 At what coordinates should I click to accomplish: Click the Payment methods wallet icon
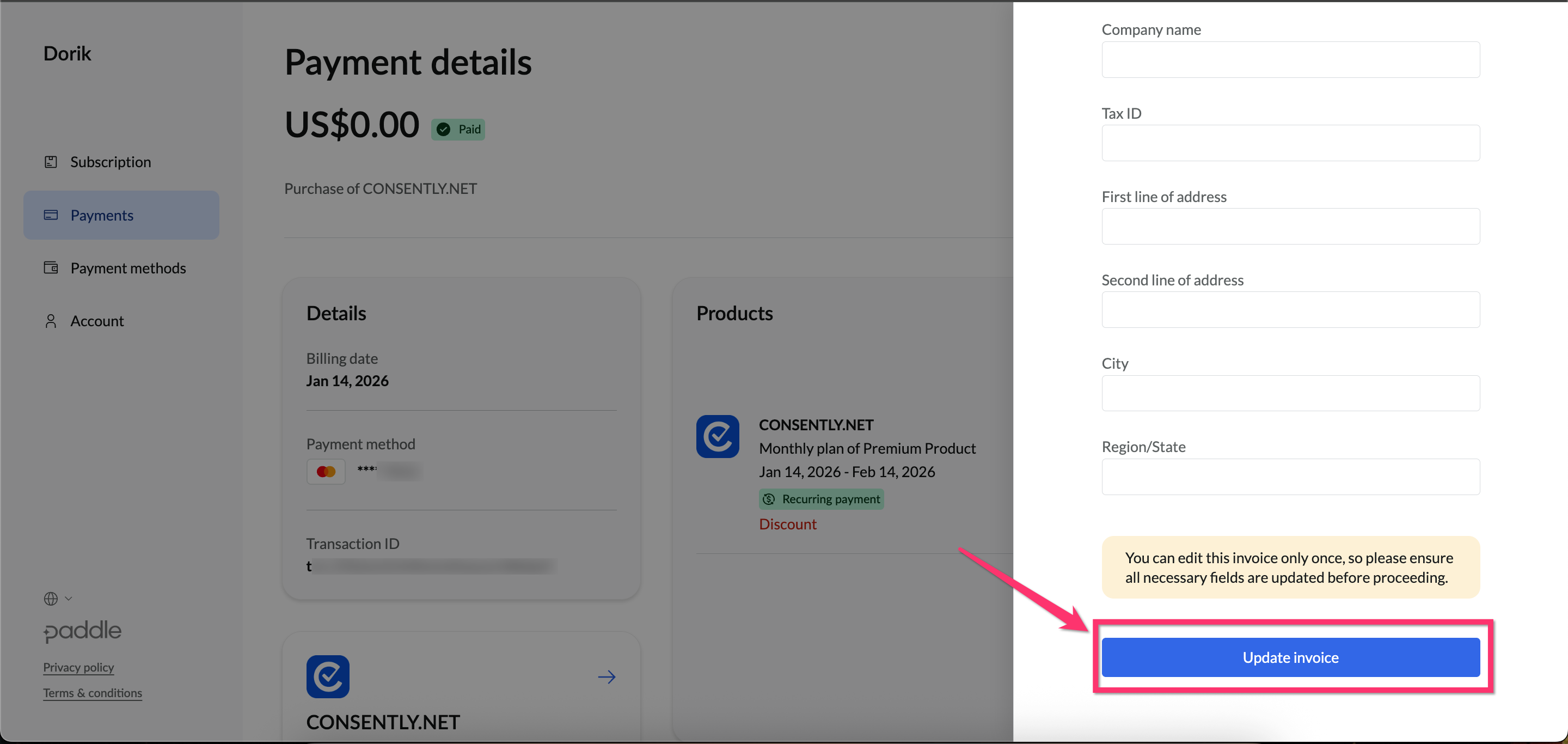coord(51,268)
